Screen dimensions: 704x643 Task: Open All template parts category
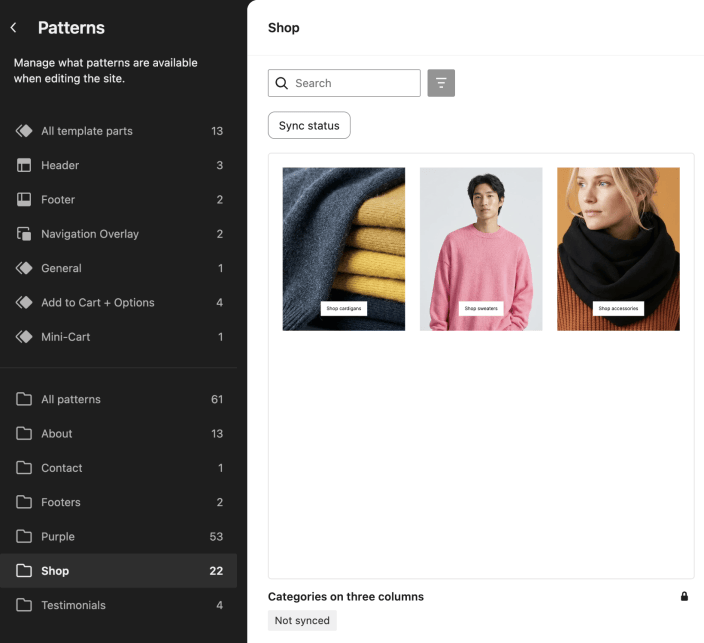tap(119, 131)
